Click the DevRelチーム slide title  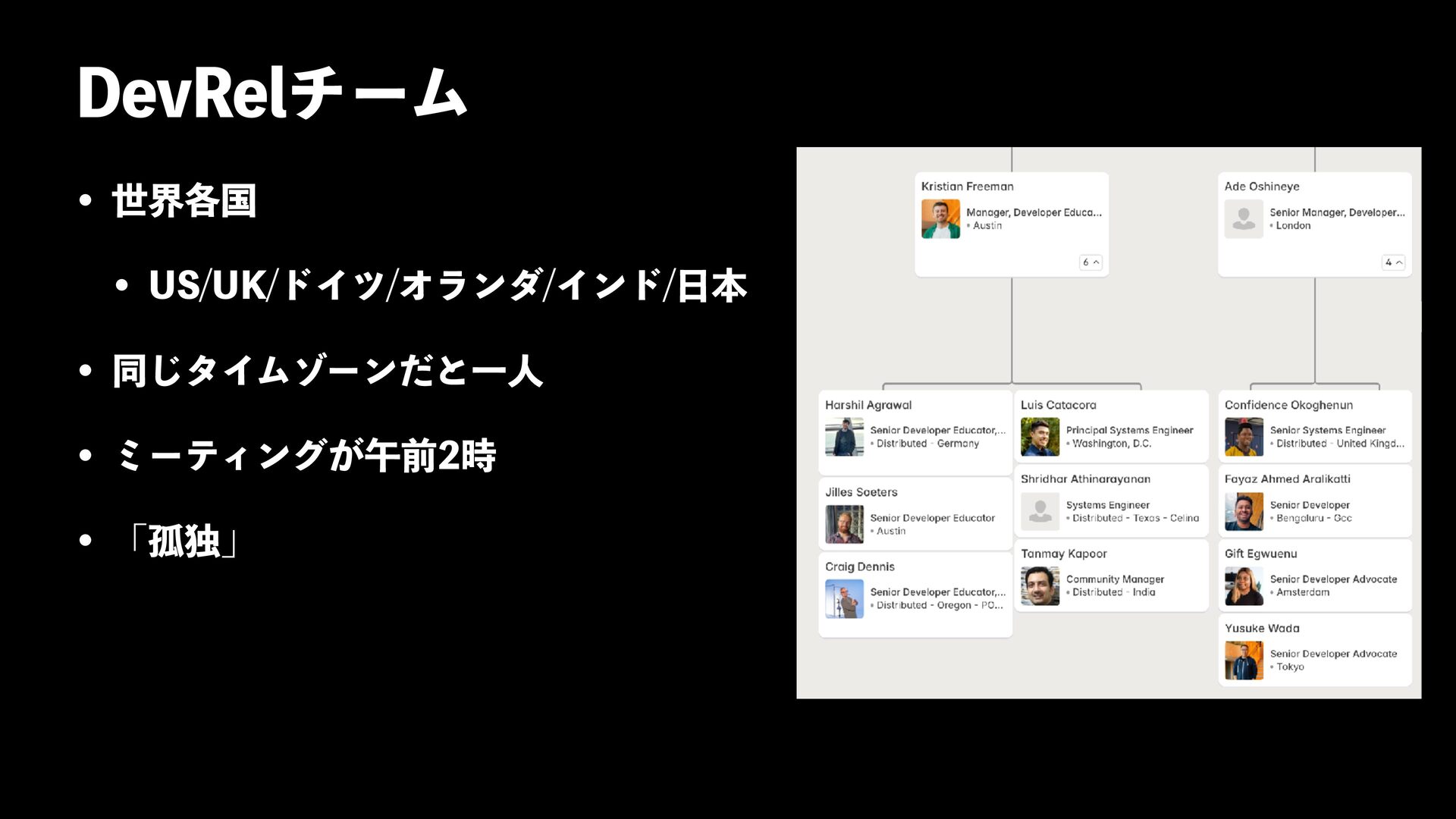[272, 93]
